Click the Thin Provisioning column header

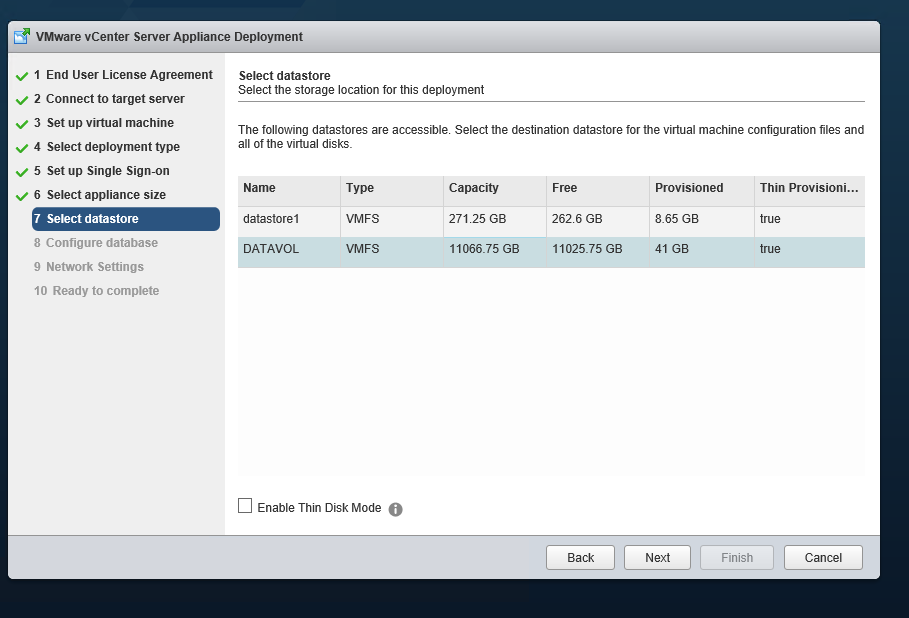pyautogui.click(x=808, y=189)
